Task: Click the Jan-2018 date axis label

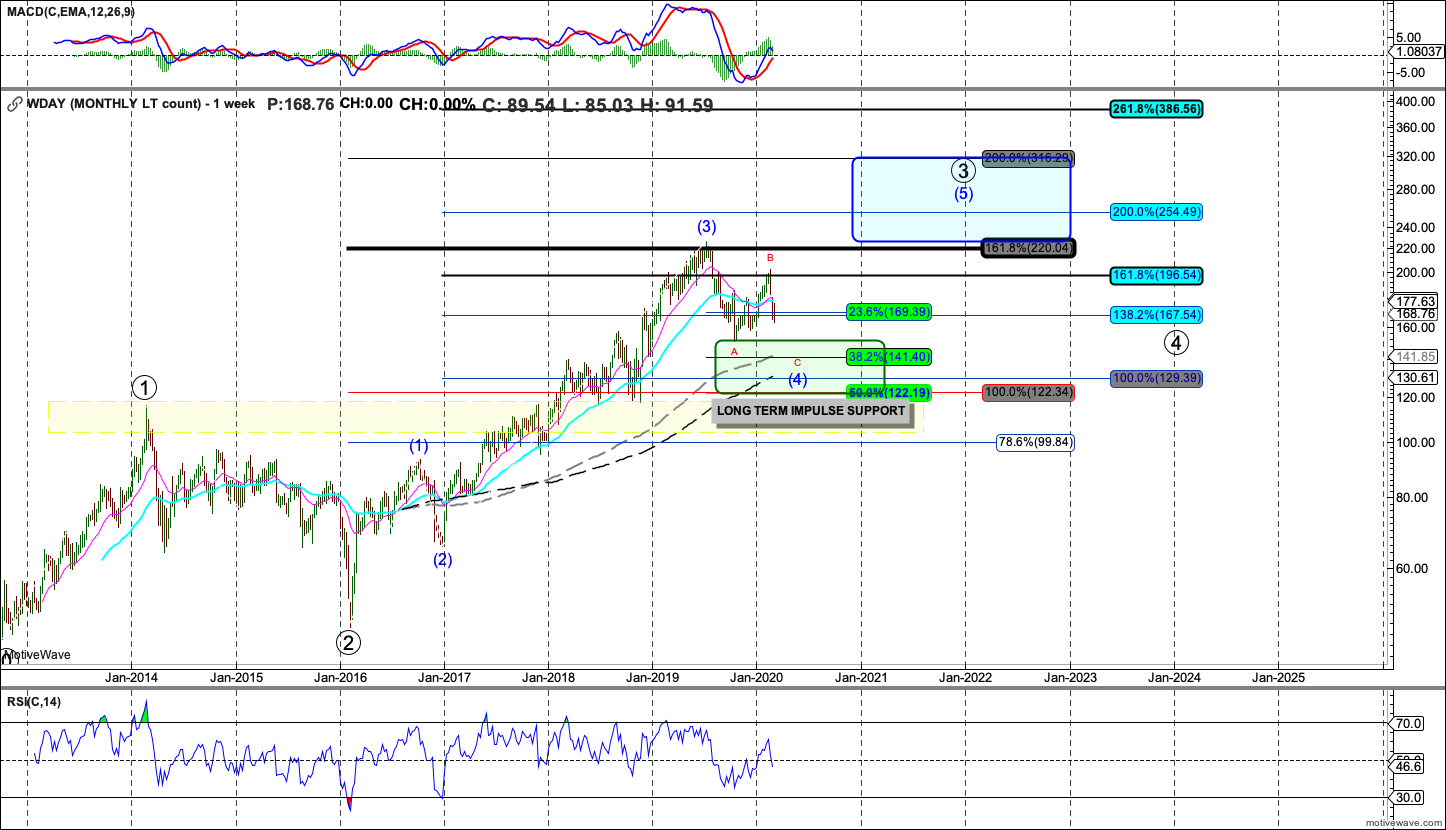Action: pyautogui.click(x=548, y=677)
